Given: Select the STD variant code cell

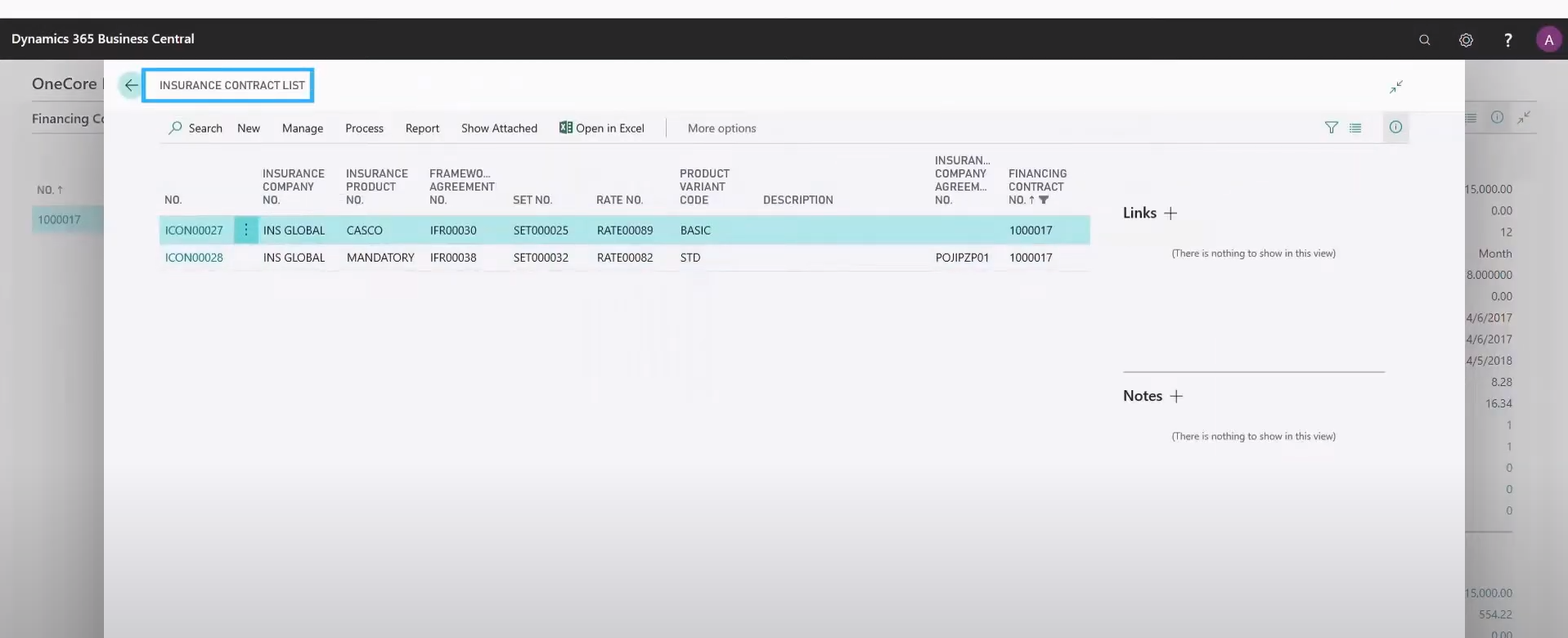Looking at the screenshot, I should click(690, 258).
